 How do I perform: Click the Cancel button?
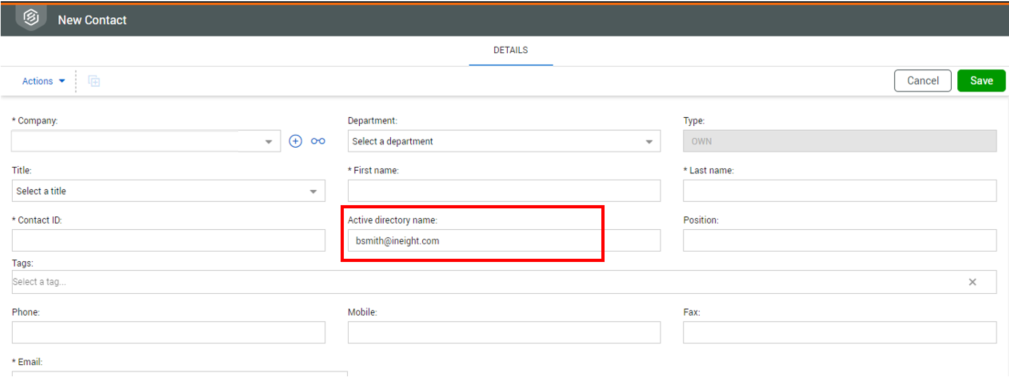point(923,81)
